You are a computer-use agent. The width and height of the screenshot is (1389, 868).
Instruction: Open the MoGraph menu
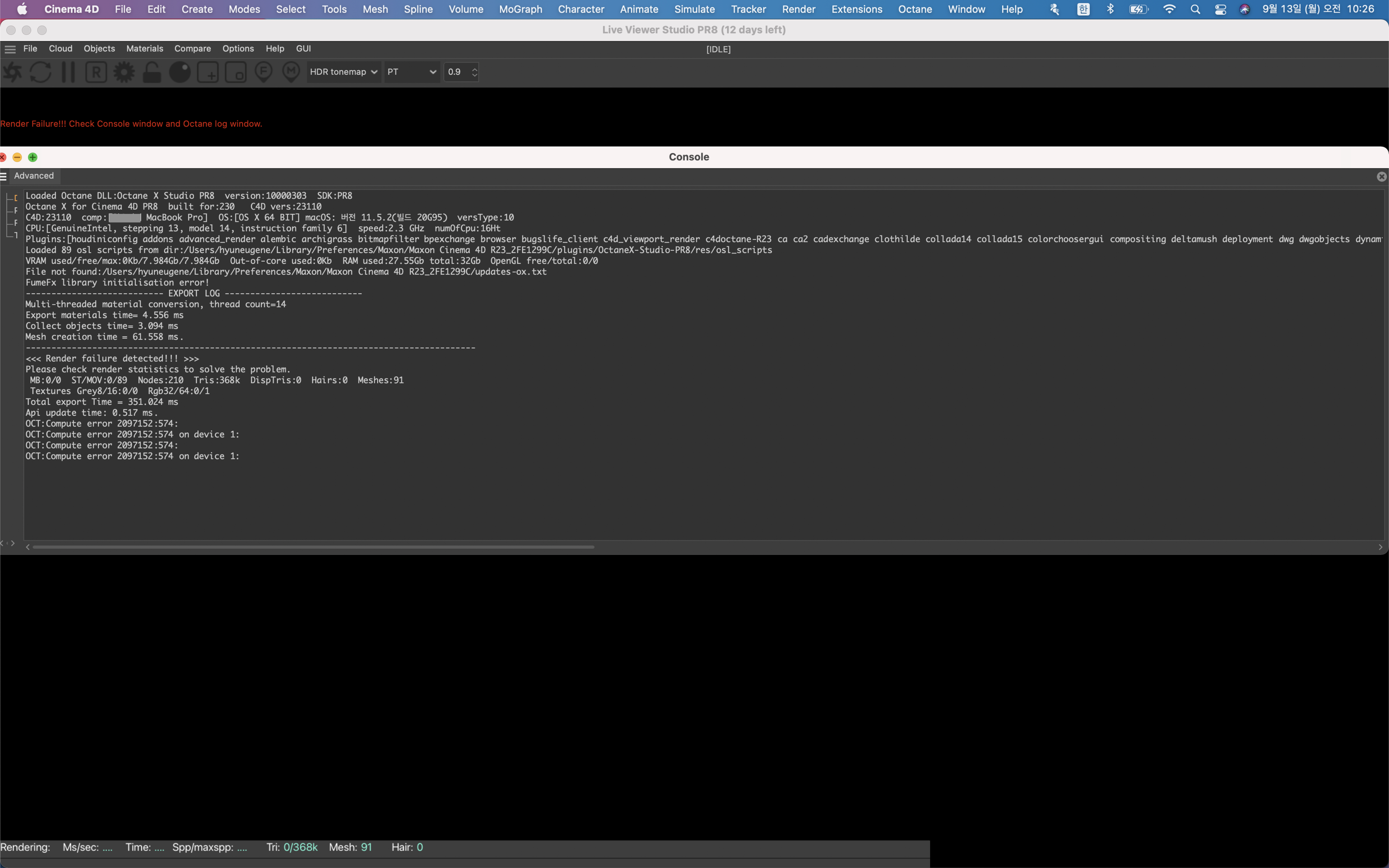(x=521, y=9)
